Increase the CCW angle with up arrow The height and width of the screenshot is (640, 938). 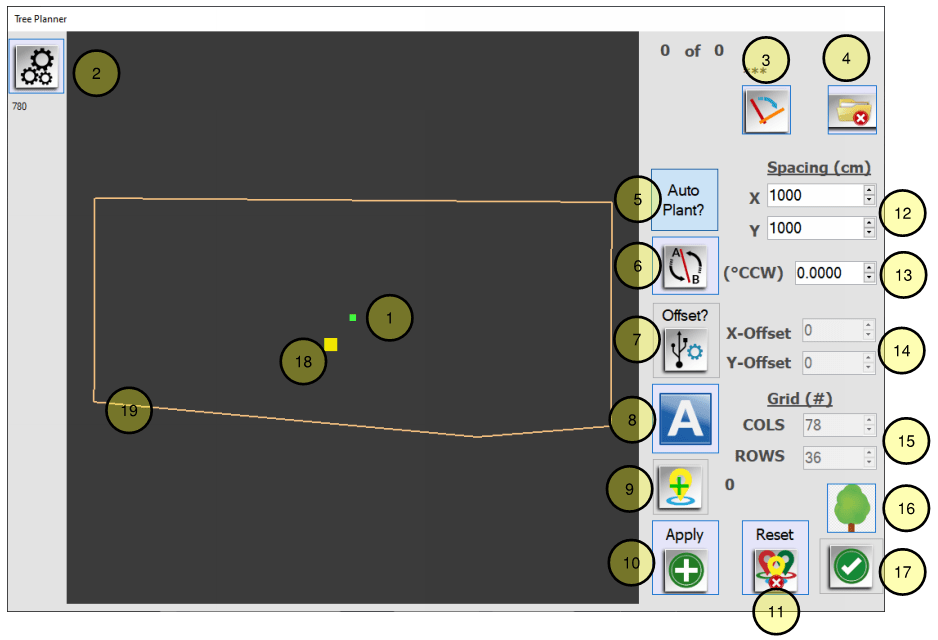tap(869, 267)
